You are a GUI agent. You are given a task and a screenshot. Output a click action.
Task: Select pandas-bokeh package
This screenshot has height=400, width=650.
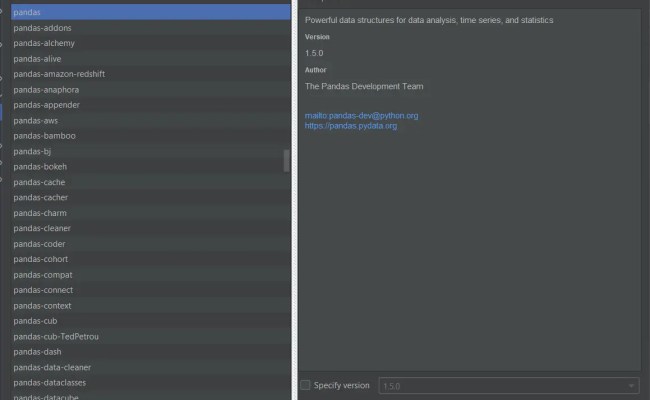pos(150,167)
